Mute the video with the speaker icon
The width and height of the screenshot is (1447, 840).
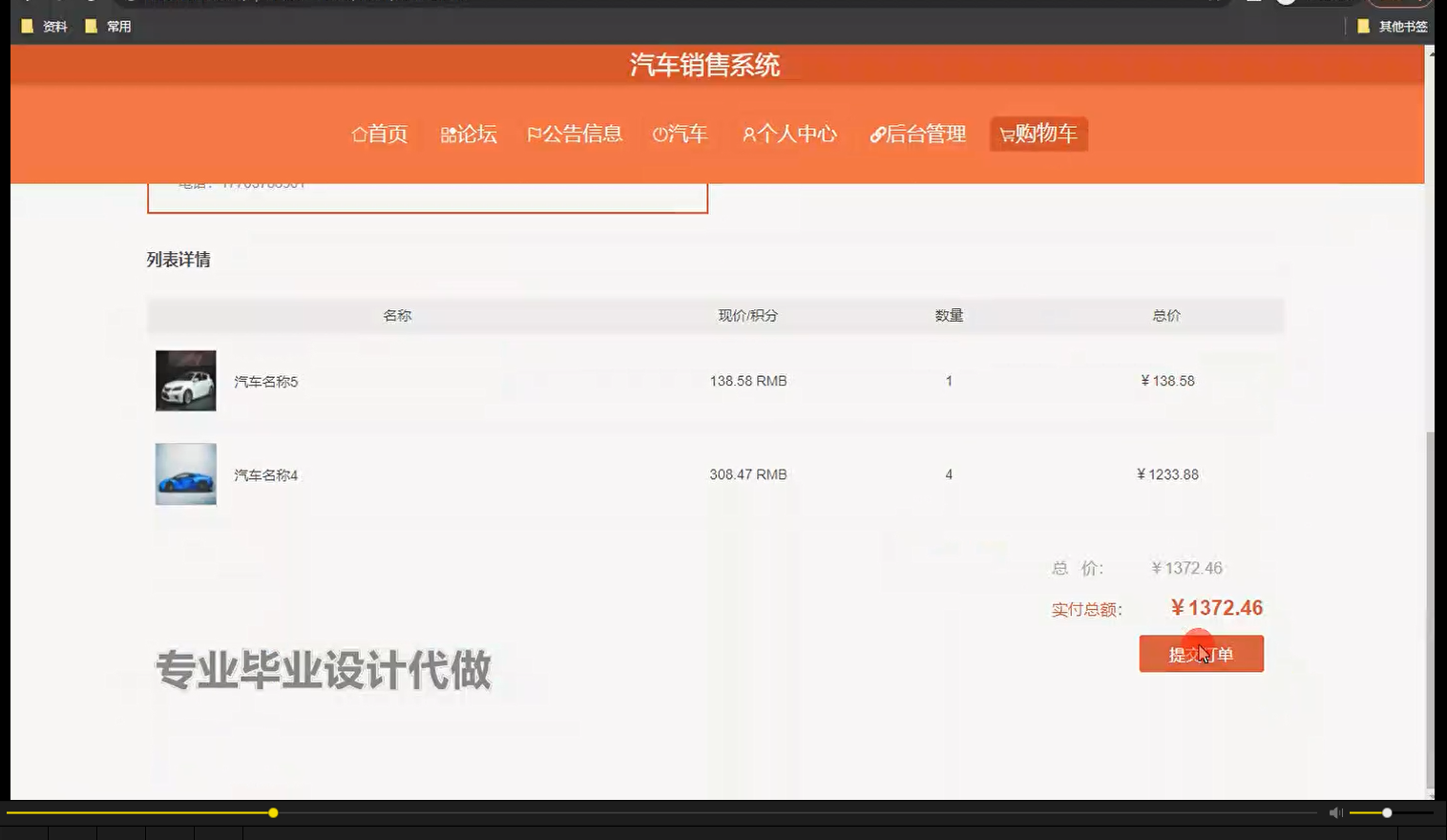(1335, 812)
